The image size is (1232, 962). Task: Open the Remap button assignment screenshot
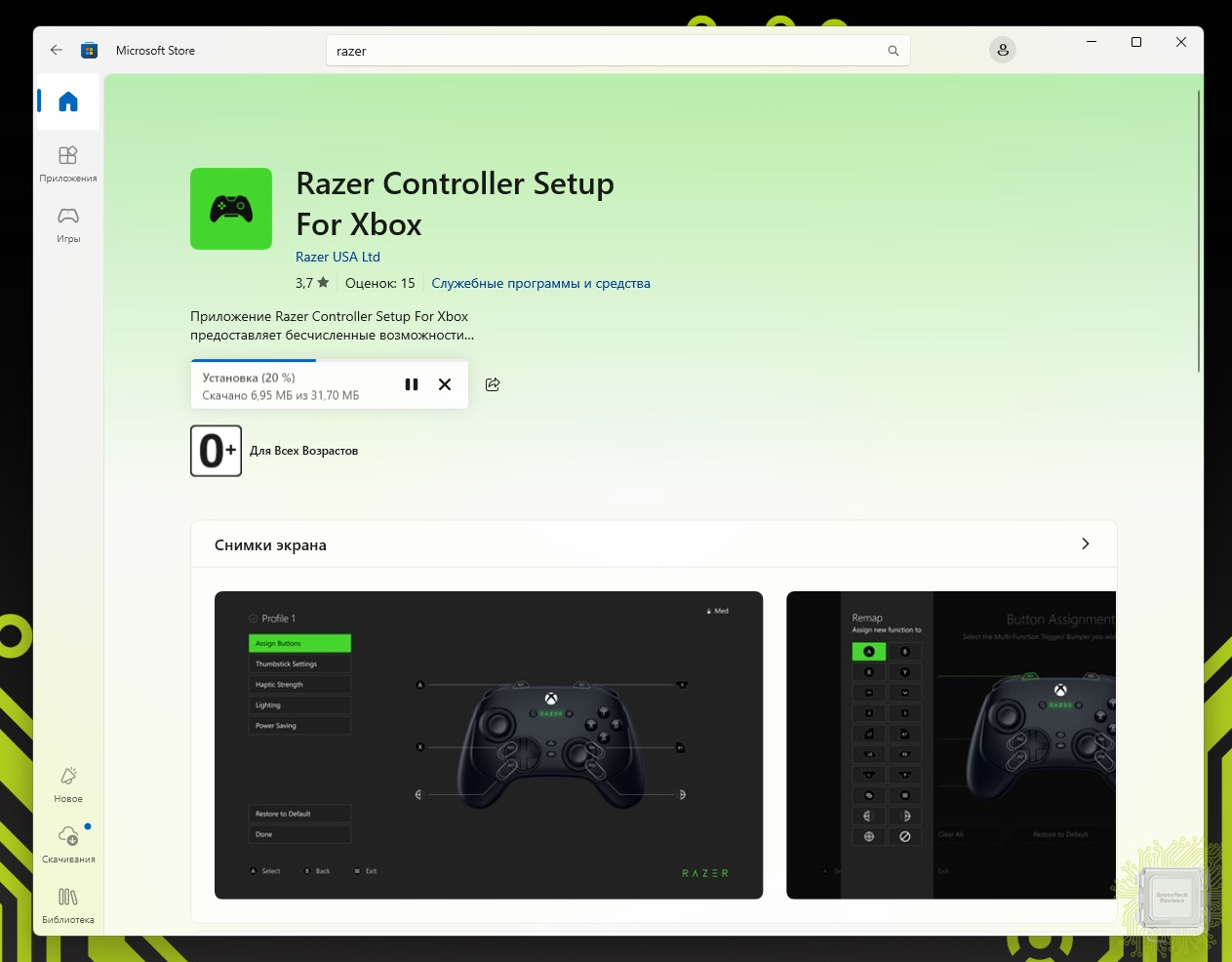click(x=950, y=744)
